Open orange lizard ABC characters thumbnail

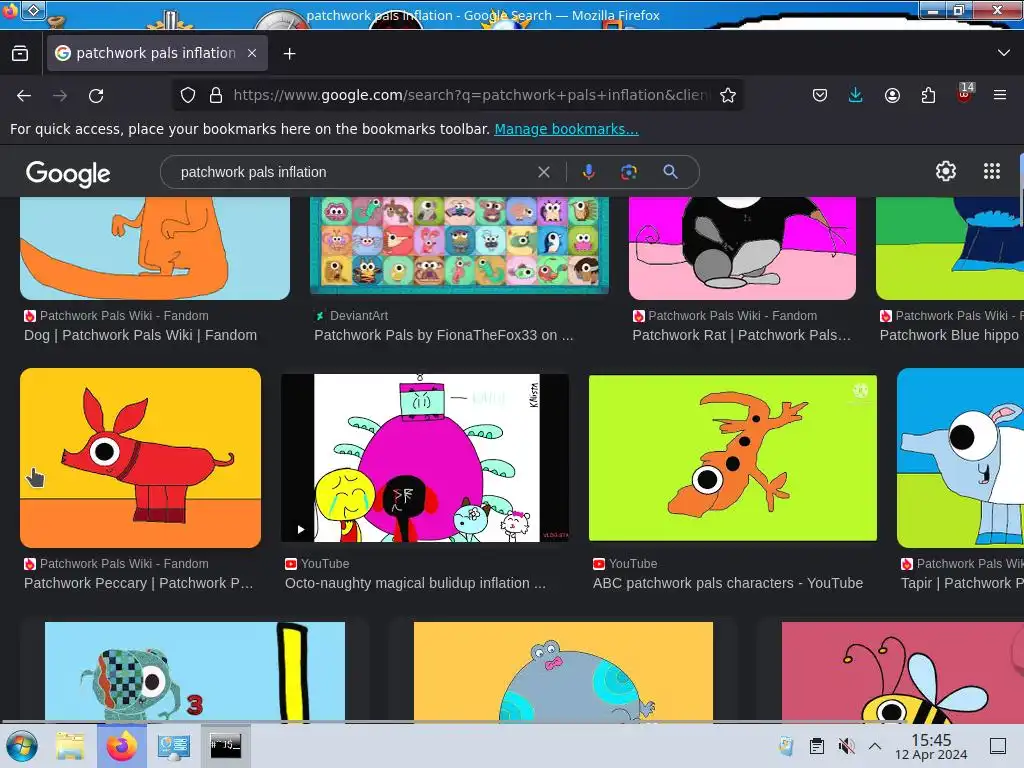click(733, 458)
